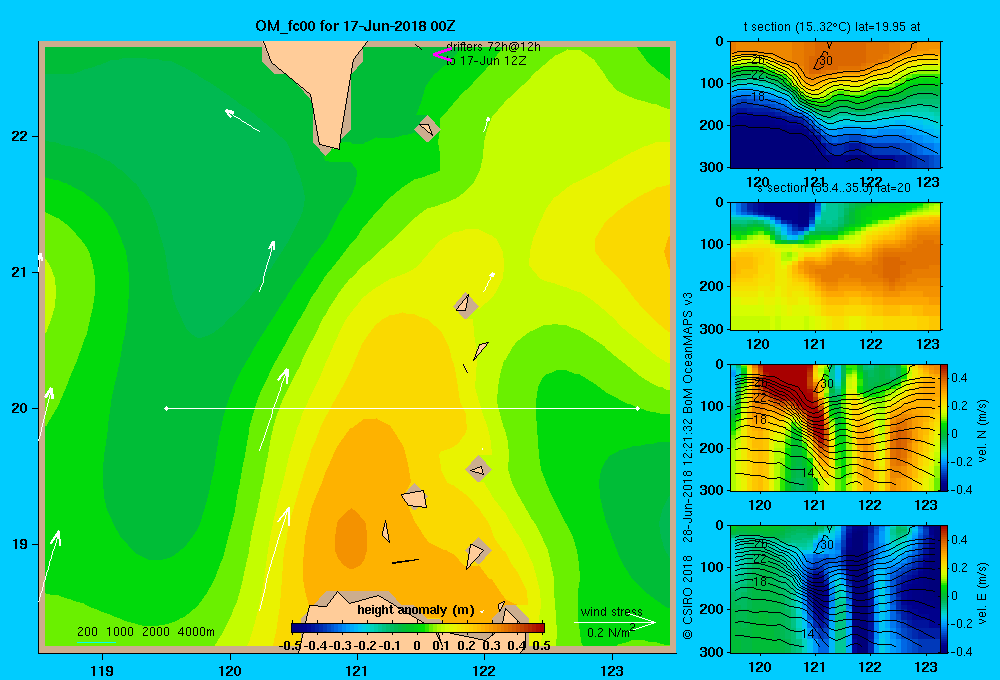Click the 200 depth legend entry
The width and height of the screenshot is (1000, 680).
click(87, 632)
